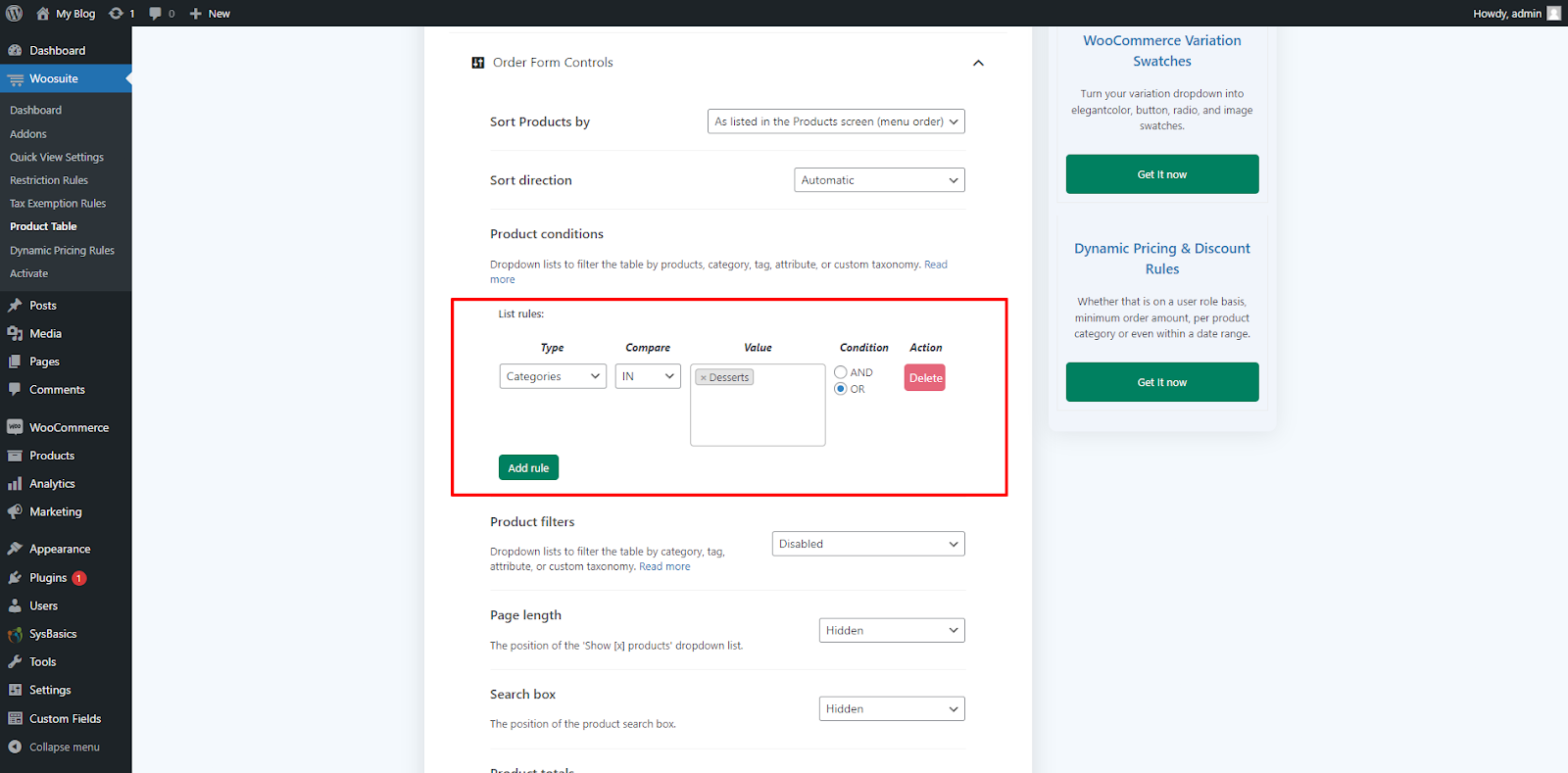Open the Activate submenu item

[x=28, y=274]
